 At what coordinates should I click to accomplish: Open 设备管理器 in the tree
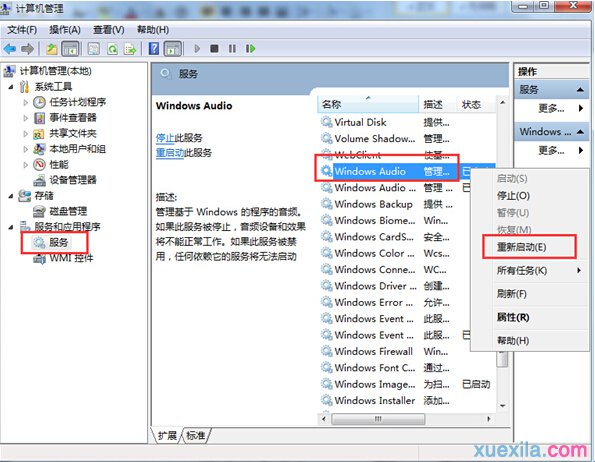tap(73, 180)
